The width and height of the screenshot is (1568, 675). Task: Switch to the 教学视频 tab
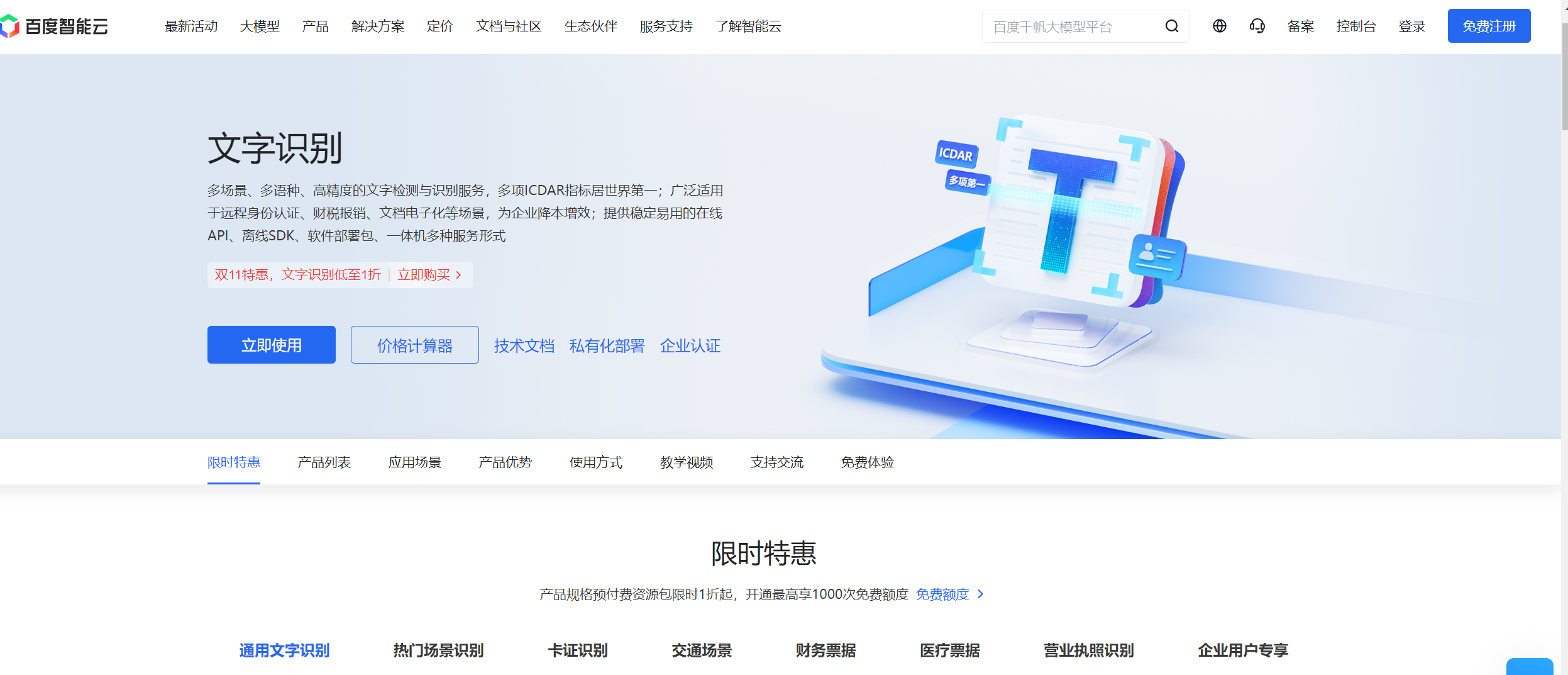click(687, 462)
